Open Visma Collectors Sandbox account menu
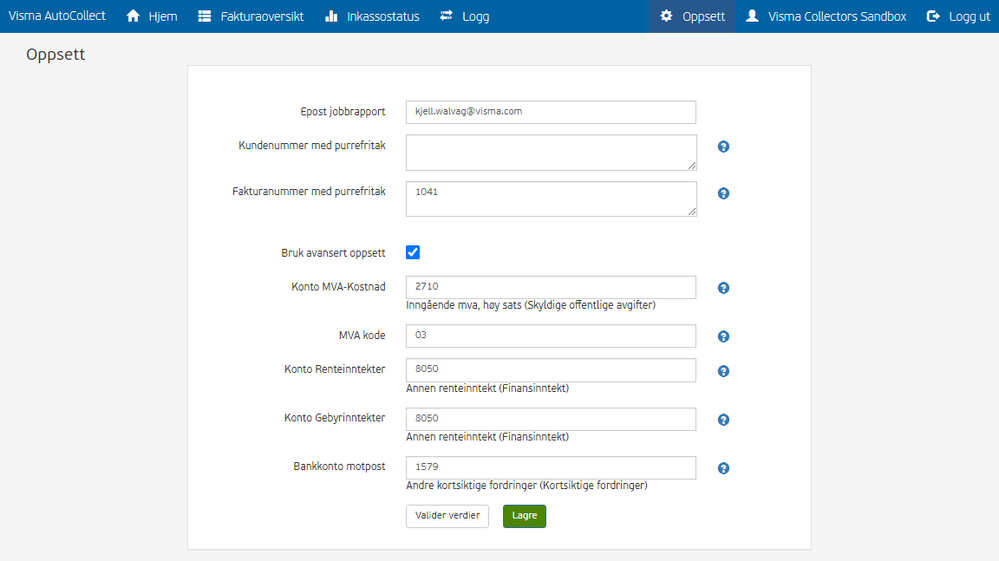The image size is (999, 561). [x=826, y=16]
